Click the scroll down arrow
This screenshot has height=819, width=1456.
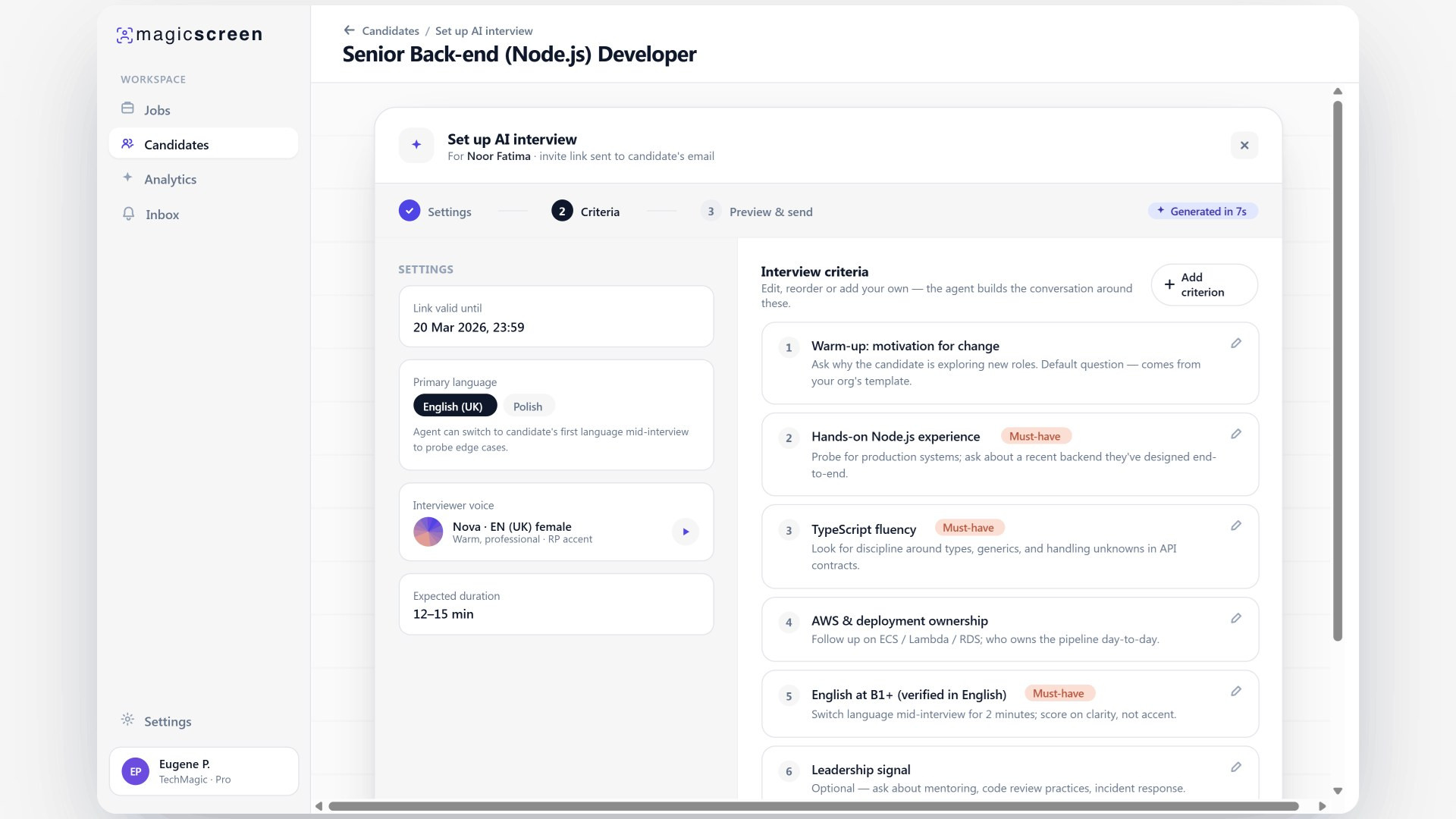coord(1338,791)
